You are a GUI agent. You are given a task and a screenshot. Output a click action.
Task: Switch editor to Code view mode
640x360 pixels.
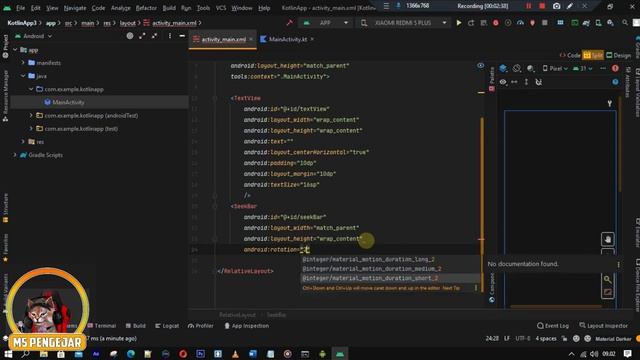570,55
